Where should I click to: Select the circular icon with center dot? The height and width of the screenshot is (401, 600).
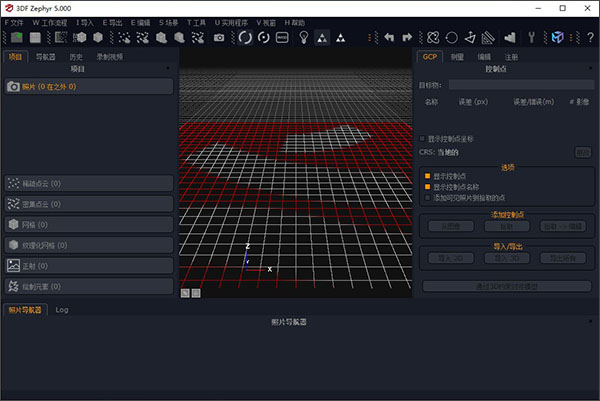[x=264, y=37]
